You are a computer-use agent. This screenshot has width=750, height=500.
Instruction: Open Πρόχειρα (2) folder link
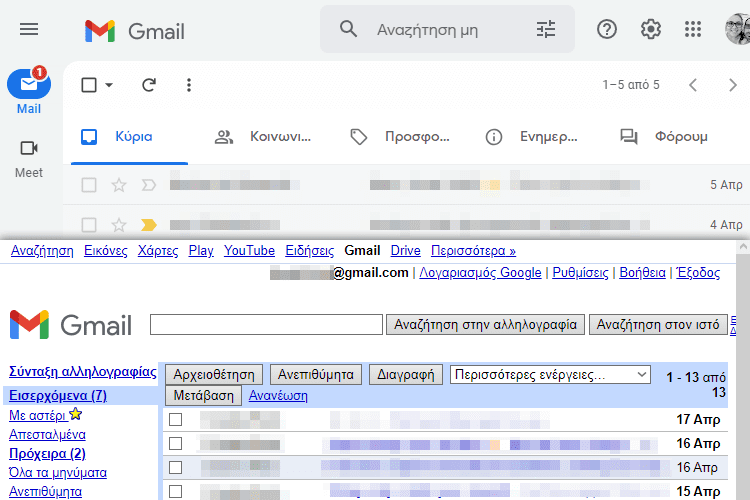(47, 454)
